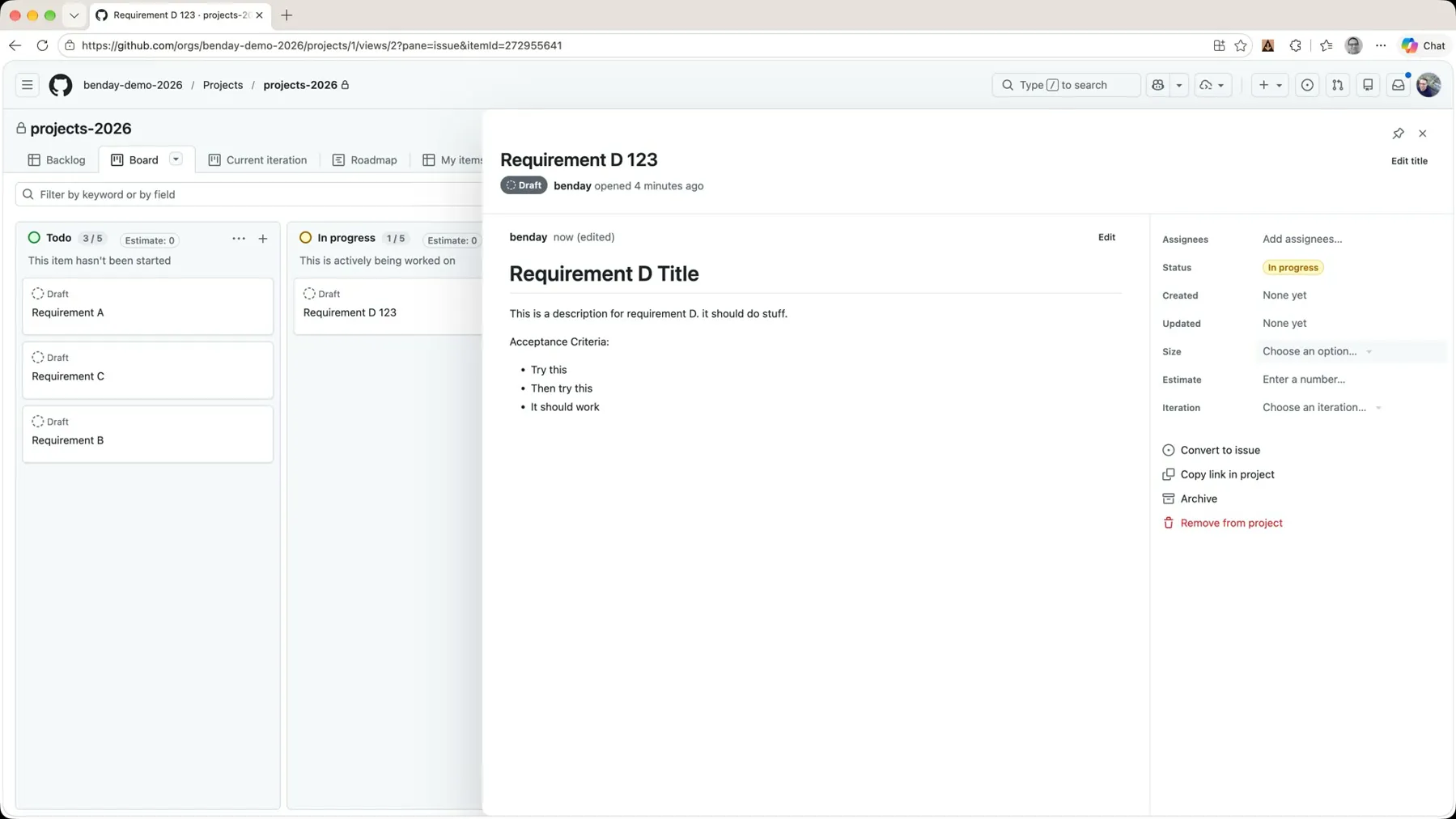This screenshot has height=819, width=1456.
Task: Open Board view options dropdown
Action: pos(176,159)
